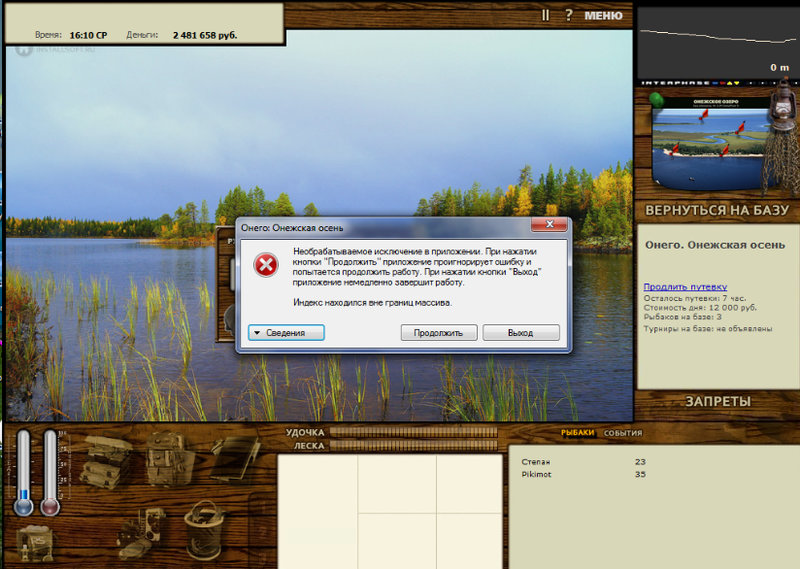Click the red error icon in the dialog

point(266,265)
